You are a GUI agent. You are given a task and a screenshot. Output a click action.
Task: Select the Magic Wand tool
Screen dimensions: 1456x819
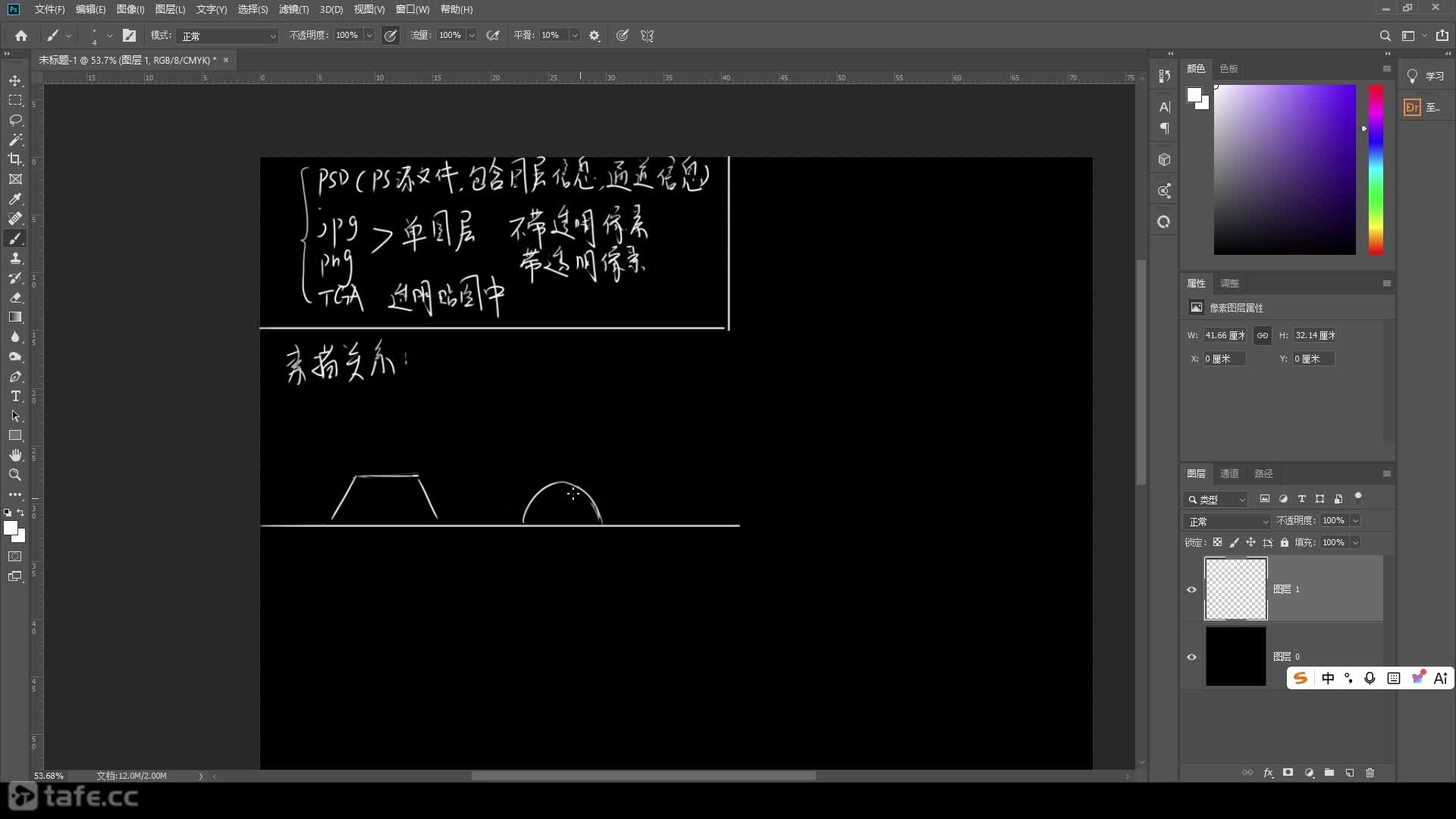[15, 140]
